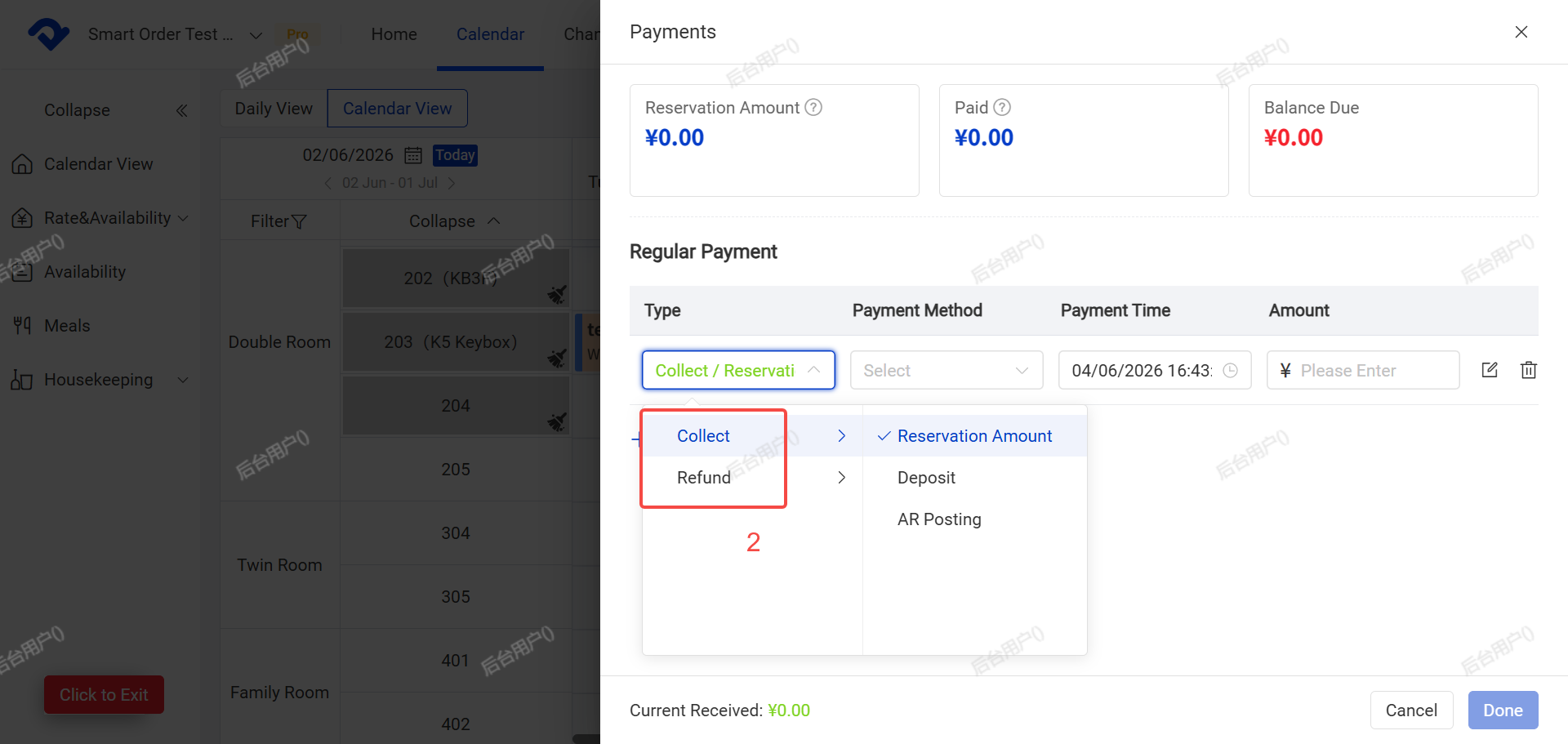Click the Cancel button
This screenshot has width=1568, height=744.
pos(1411,711)
